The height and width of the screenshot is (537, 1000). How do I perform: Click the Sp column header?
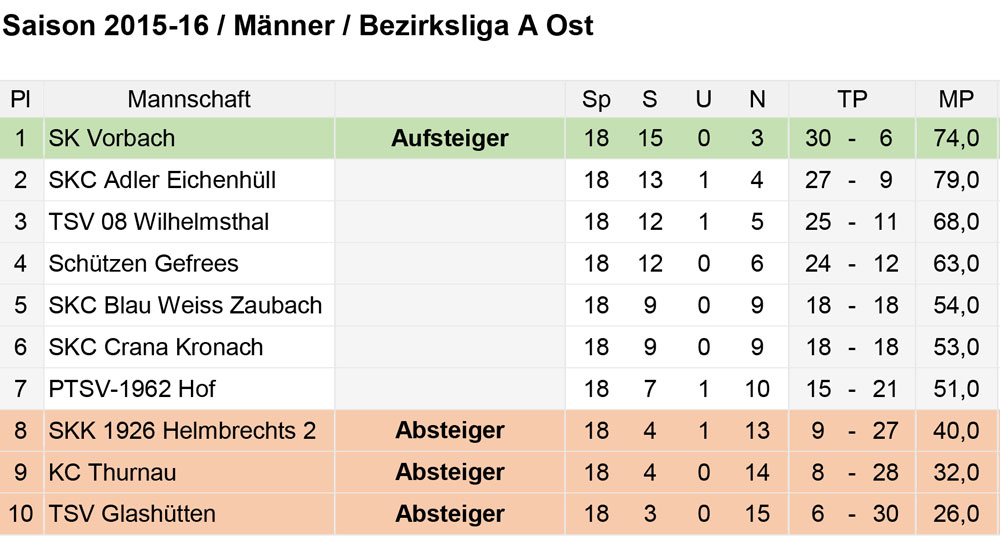[x=596, y=100]
